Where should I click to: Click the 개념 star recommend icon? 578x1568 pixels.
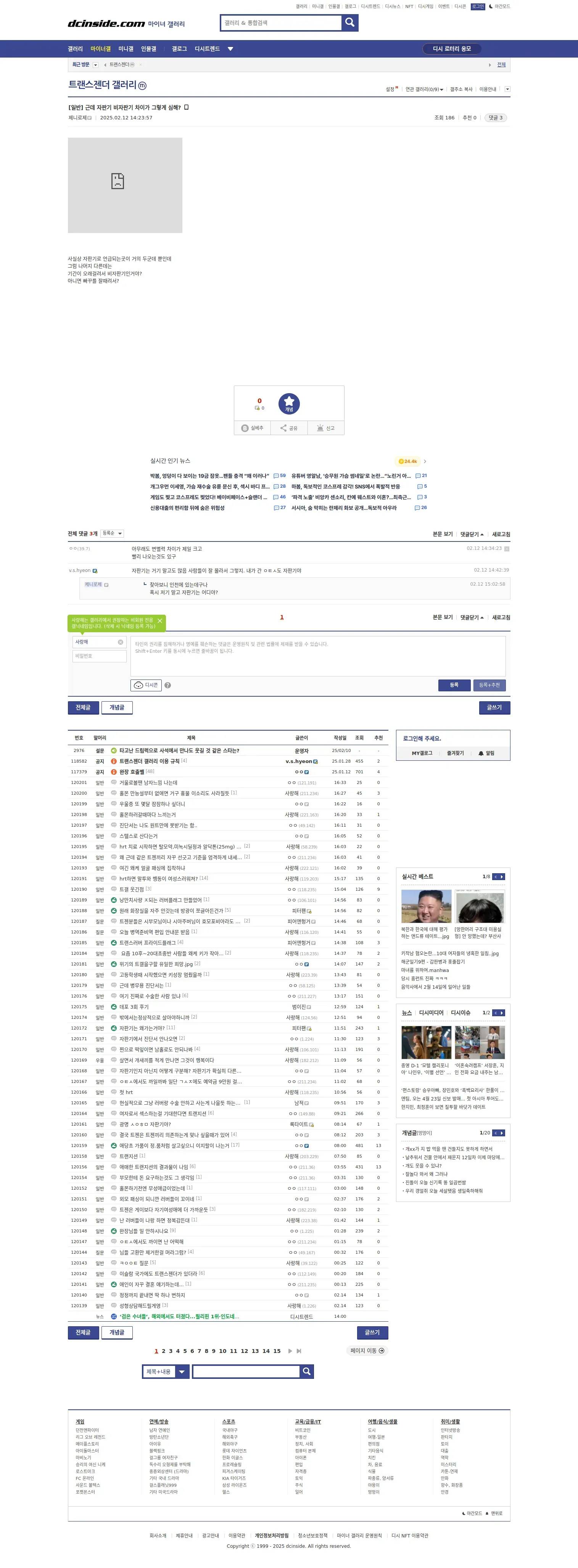(289, 403)
